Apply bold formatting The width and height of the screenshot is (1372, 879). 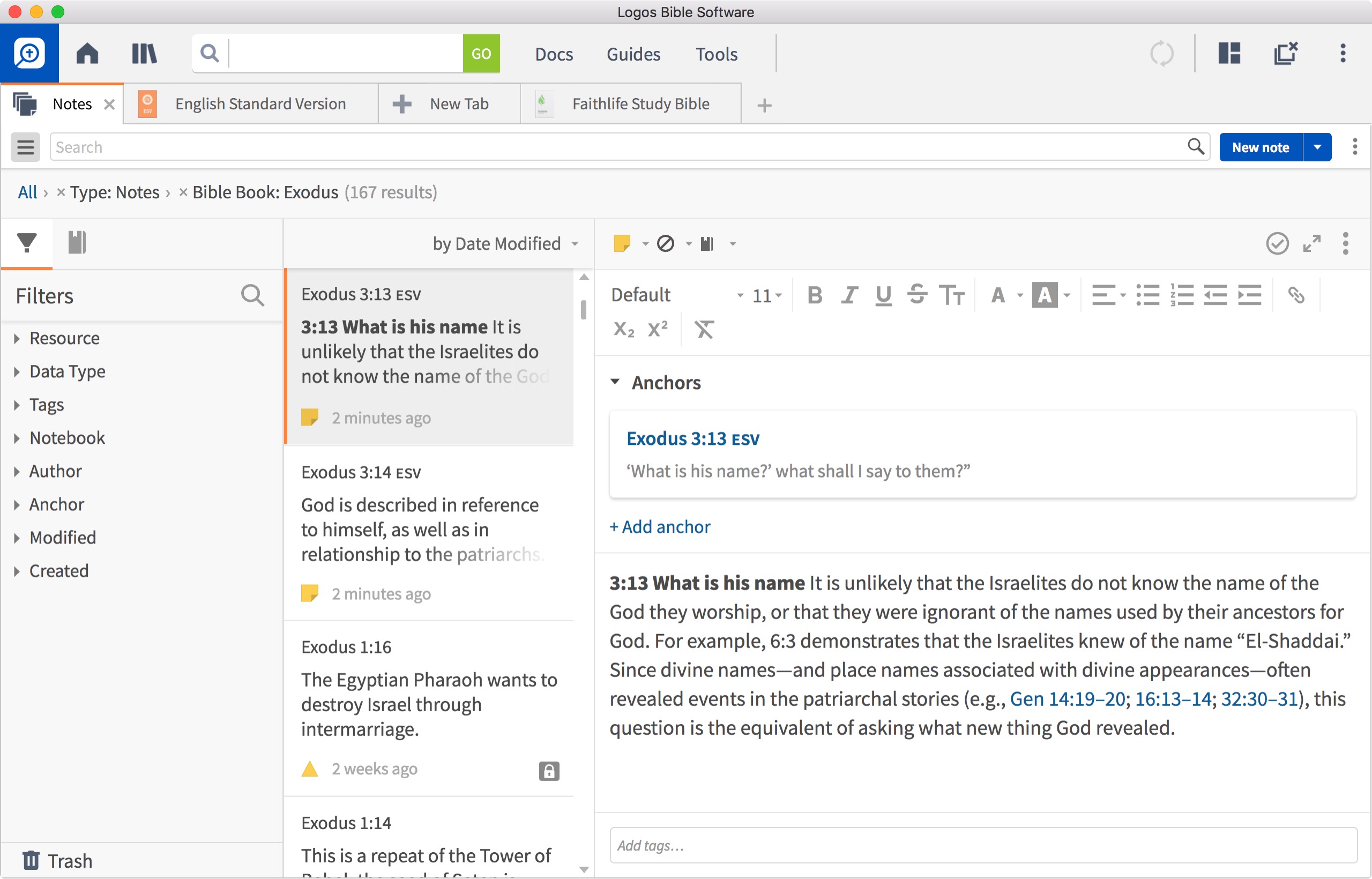click(x=815, y=295)
